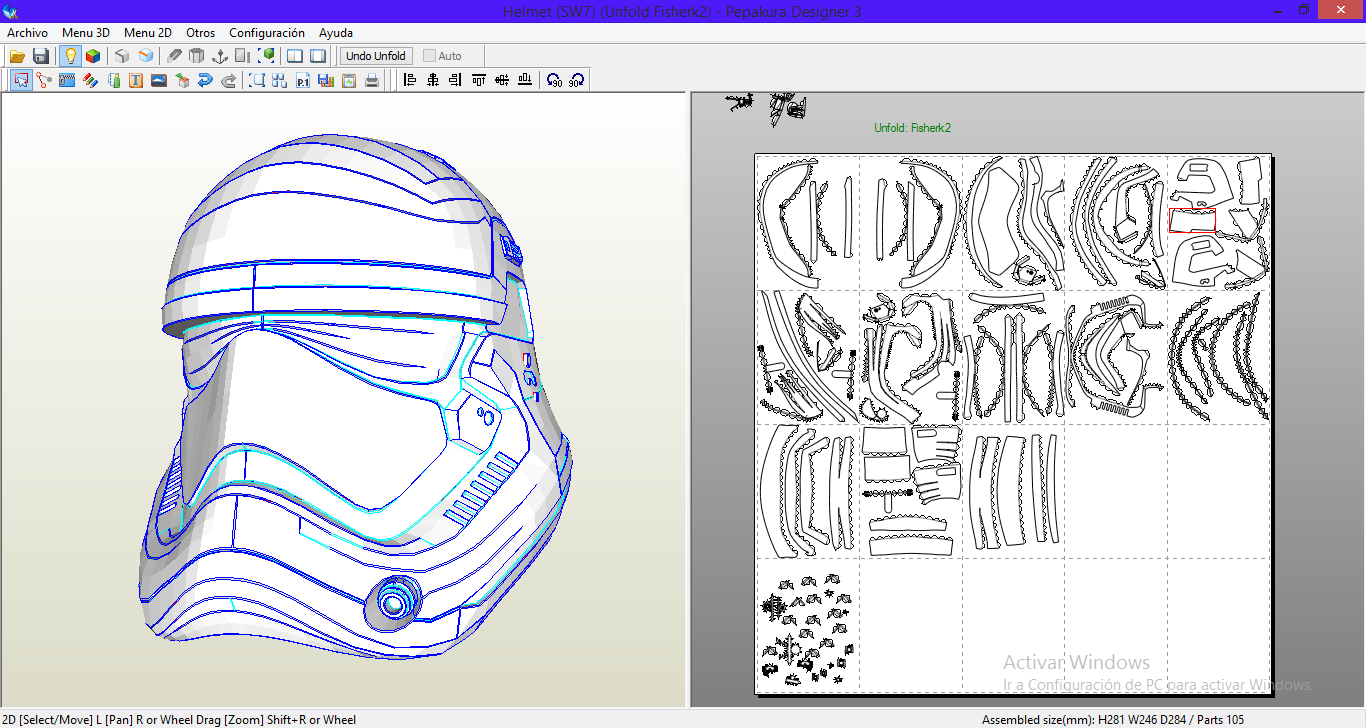The image size is (1366, 728).
Task: Open the Otros menu
Action: click(x=201, y=33)
